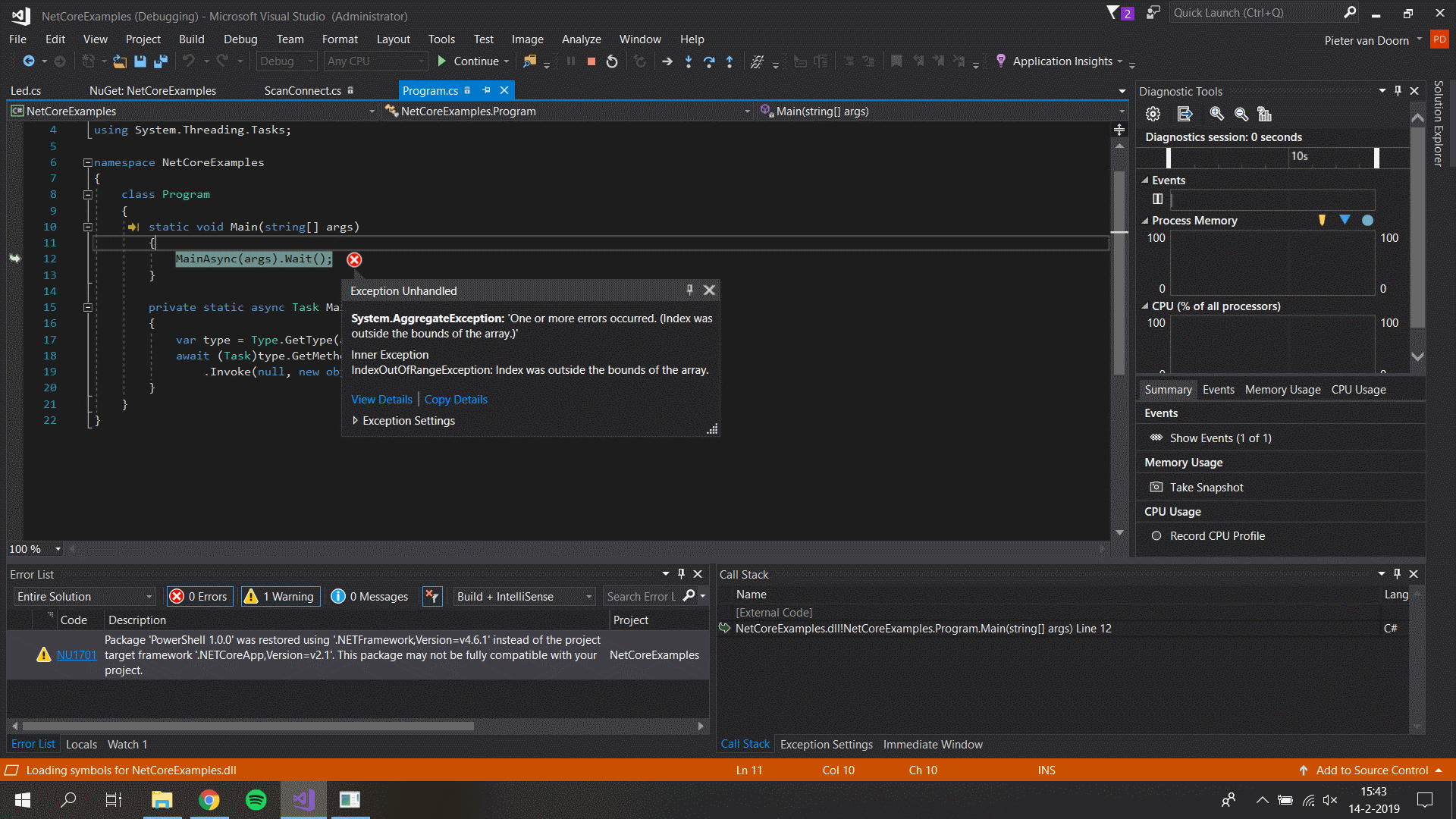The image size is (1456, 819).
Task: Switch to the ScanConnect.cs tab
Action: click(303, 91)
